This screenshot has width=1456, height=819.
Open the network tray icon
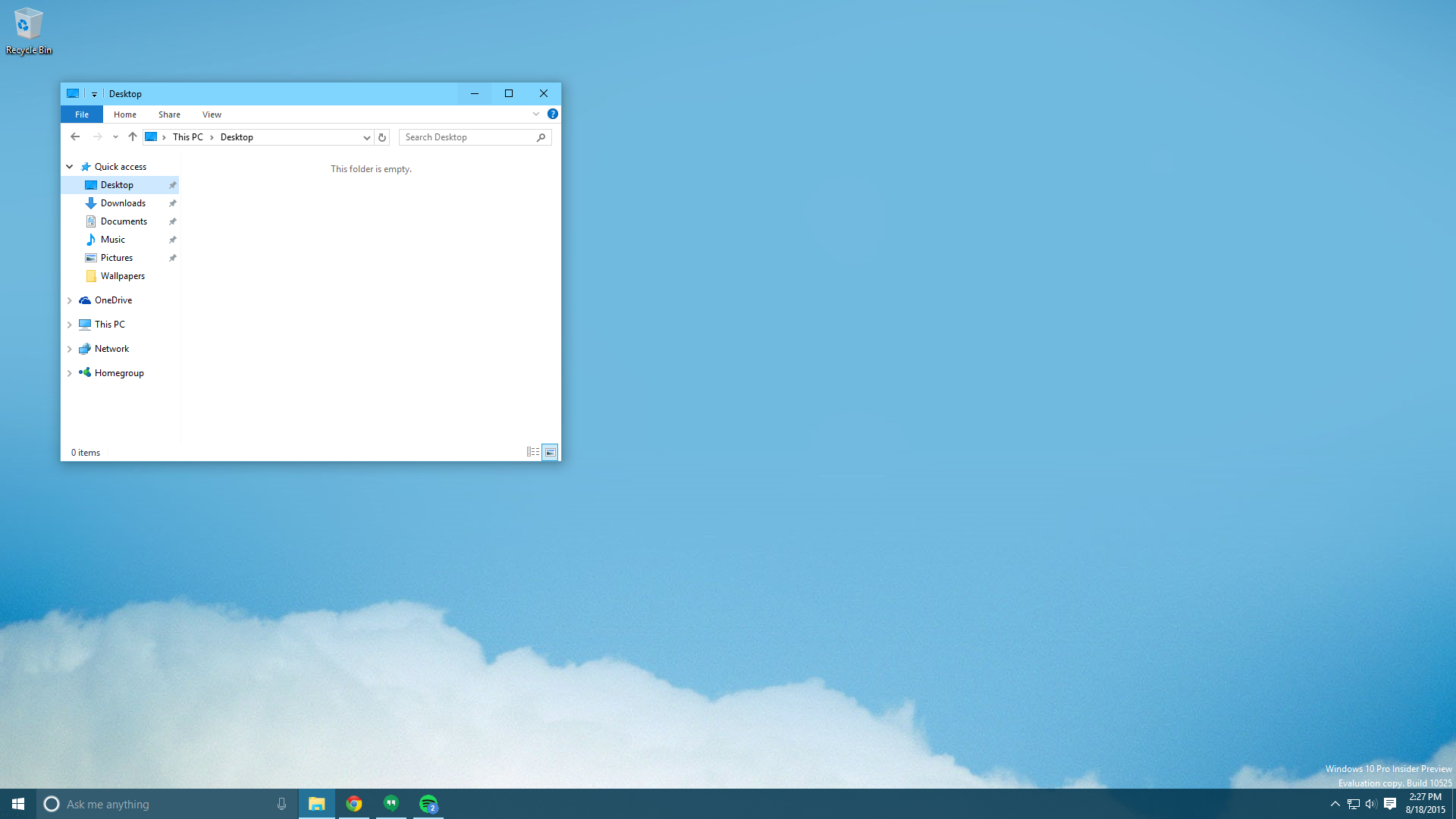click(1354, 804)
